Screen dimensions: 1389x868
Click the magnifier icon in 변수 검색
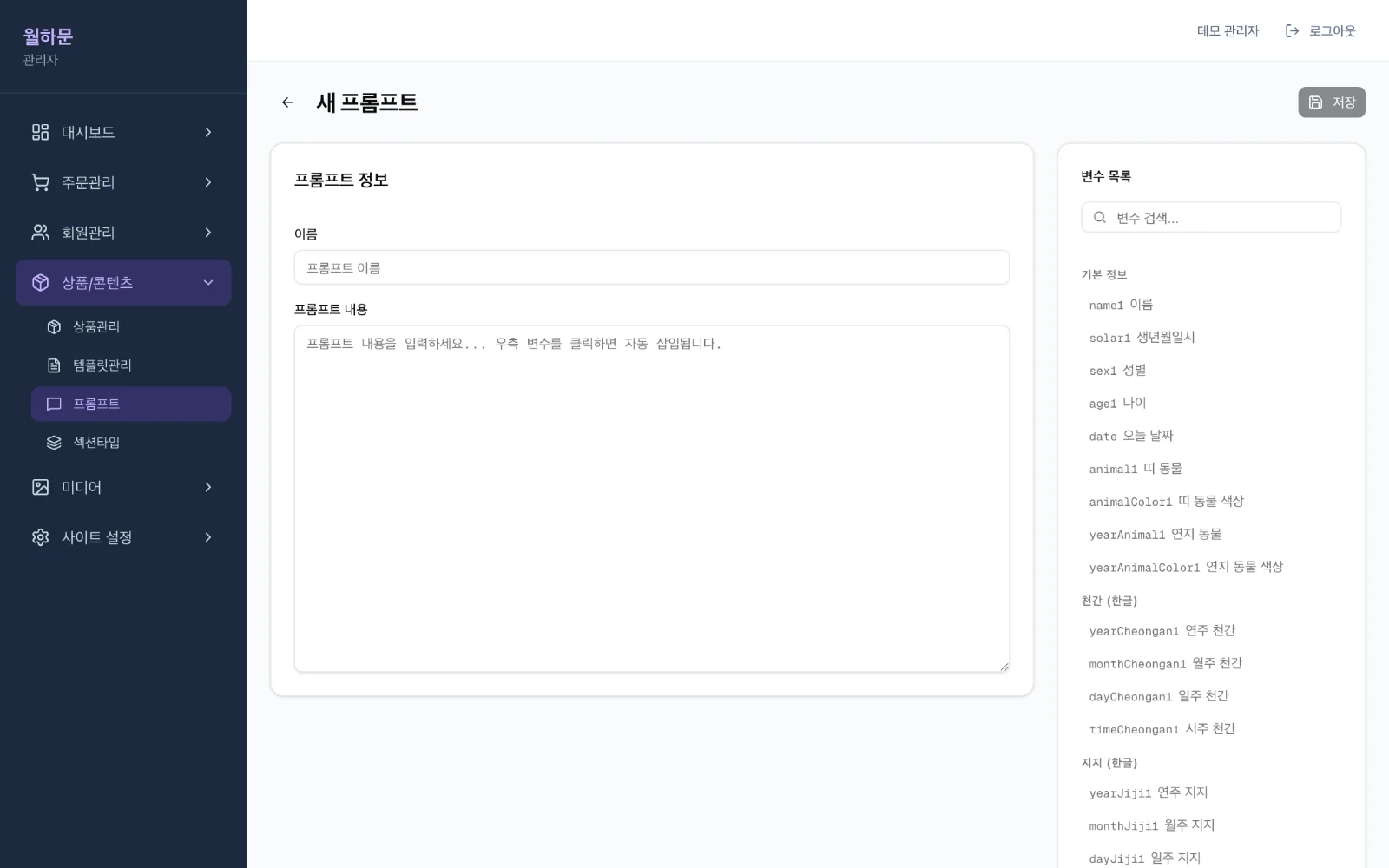tap(1100, 217)
